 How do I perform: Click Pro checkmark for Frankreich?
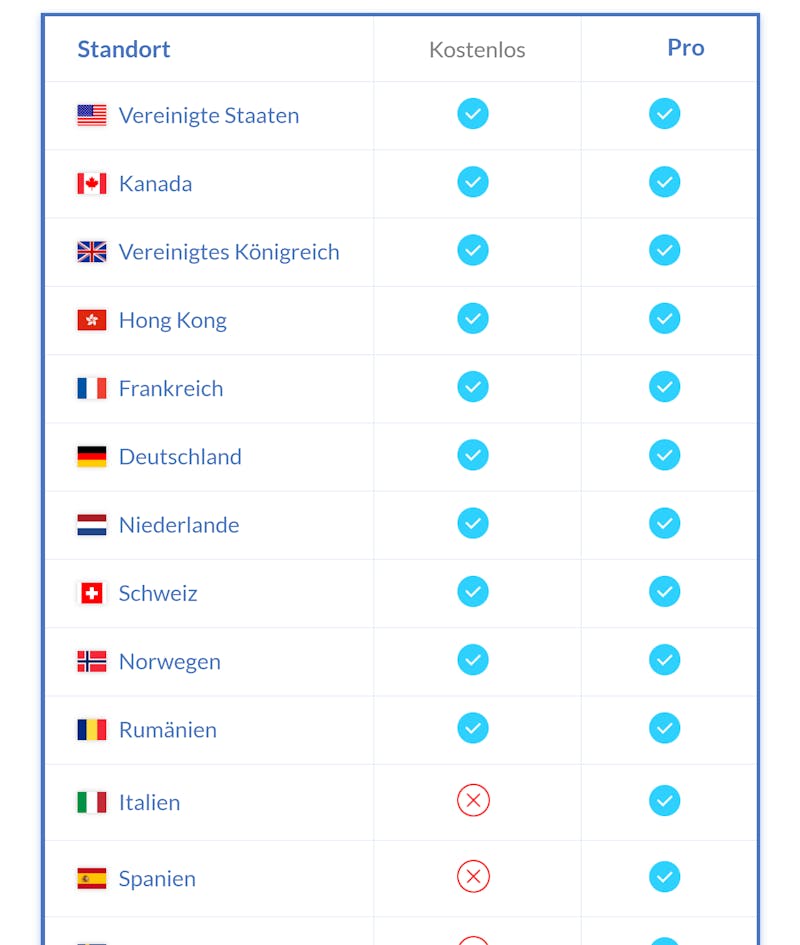pos(664,386)
